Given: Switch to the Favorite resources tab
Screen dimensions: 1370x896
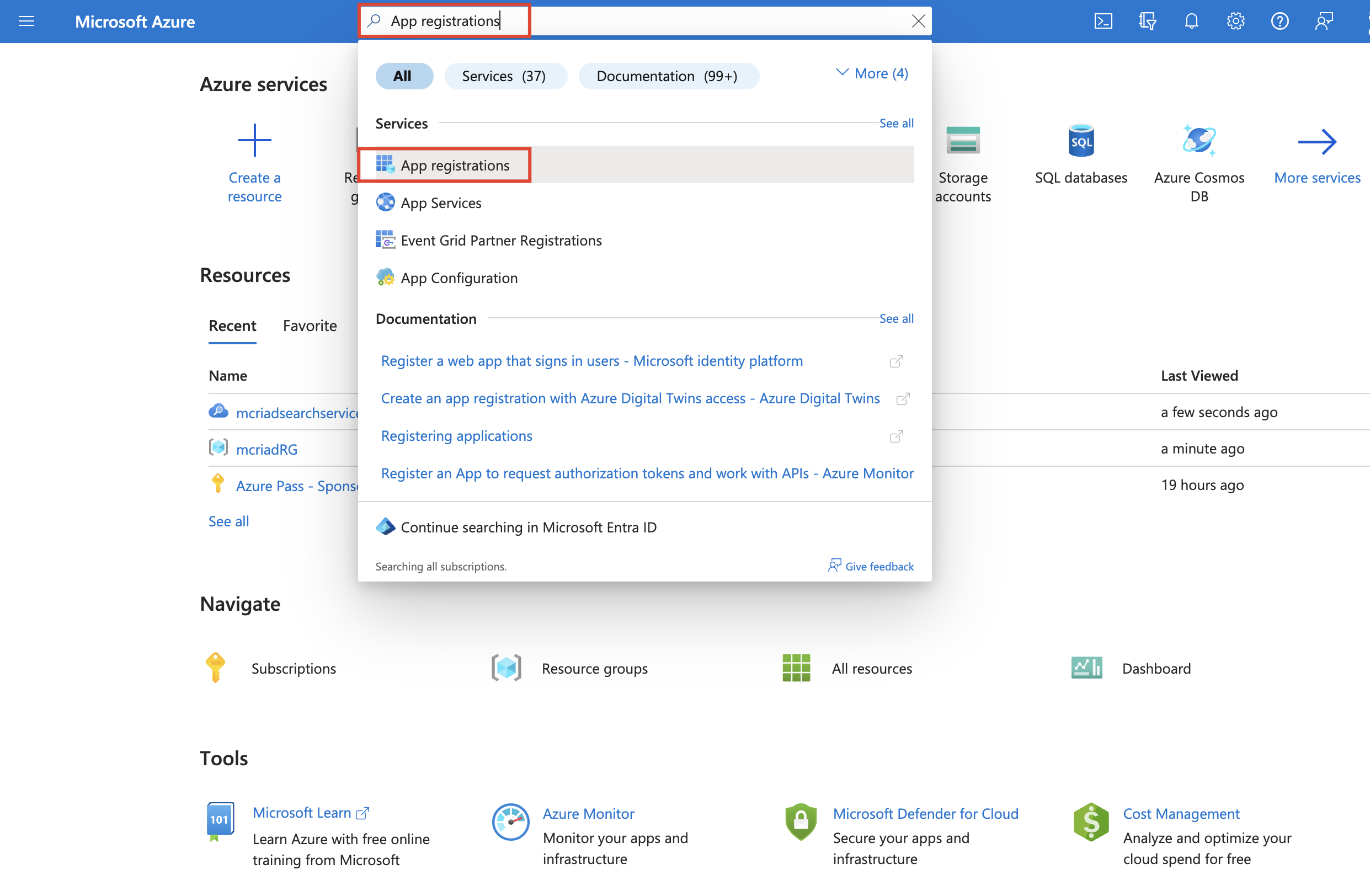Looking at the screenshot, I should tap(310, 326).
